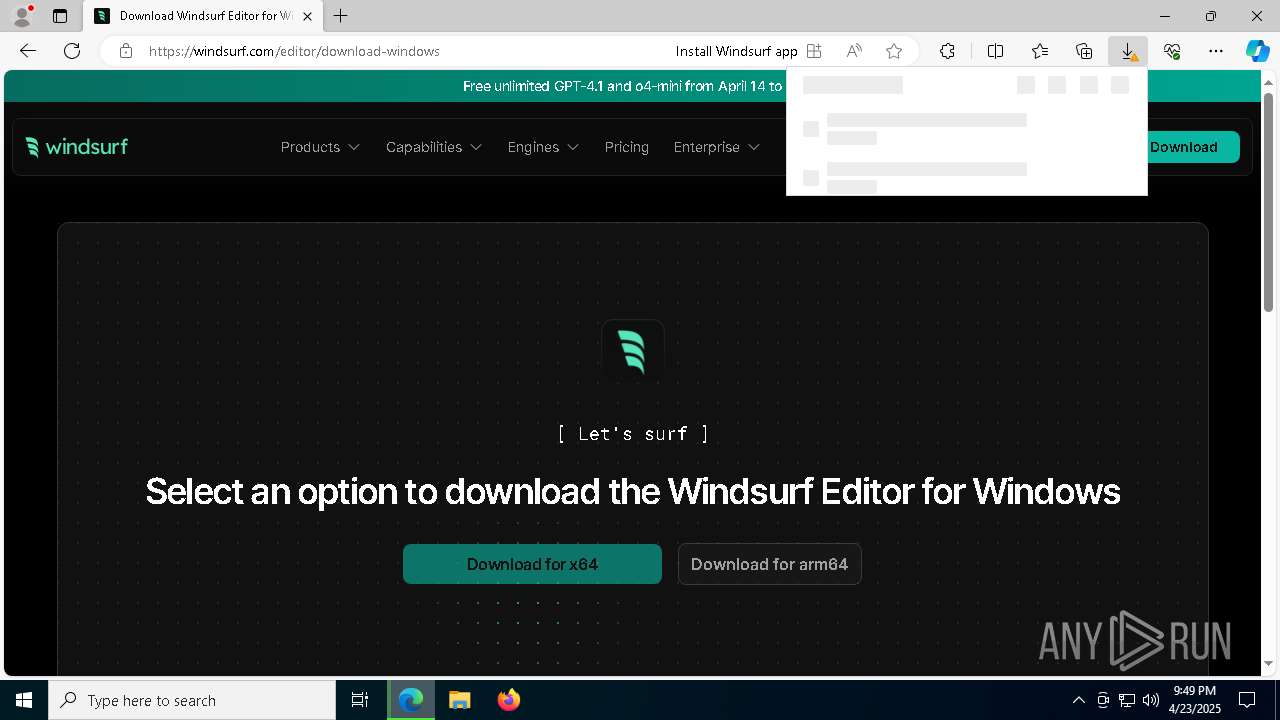Click the taskbar search box
The image size is (1280, 720).
click(x=192, y=700)
